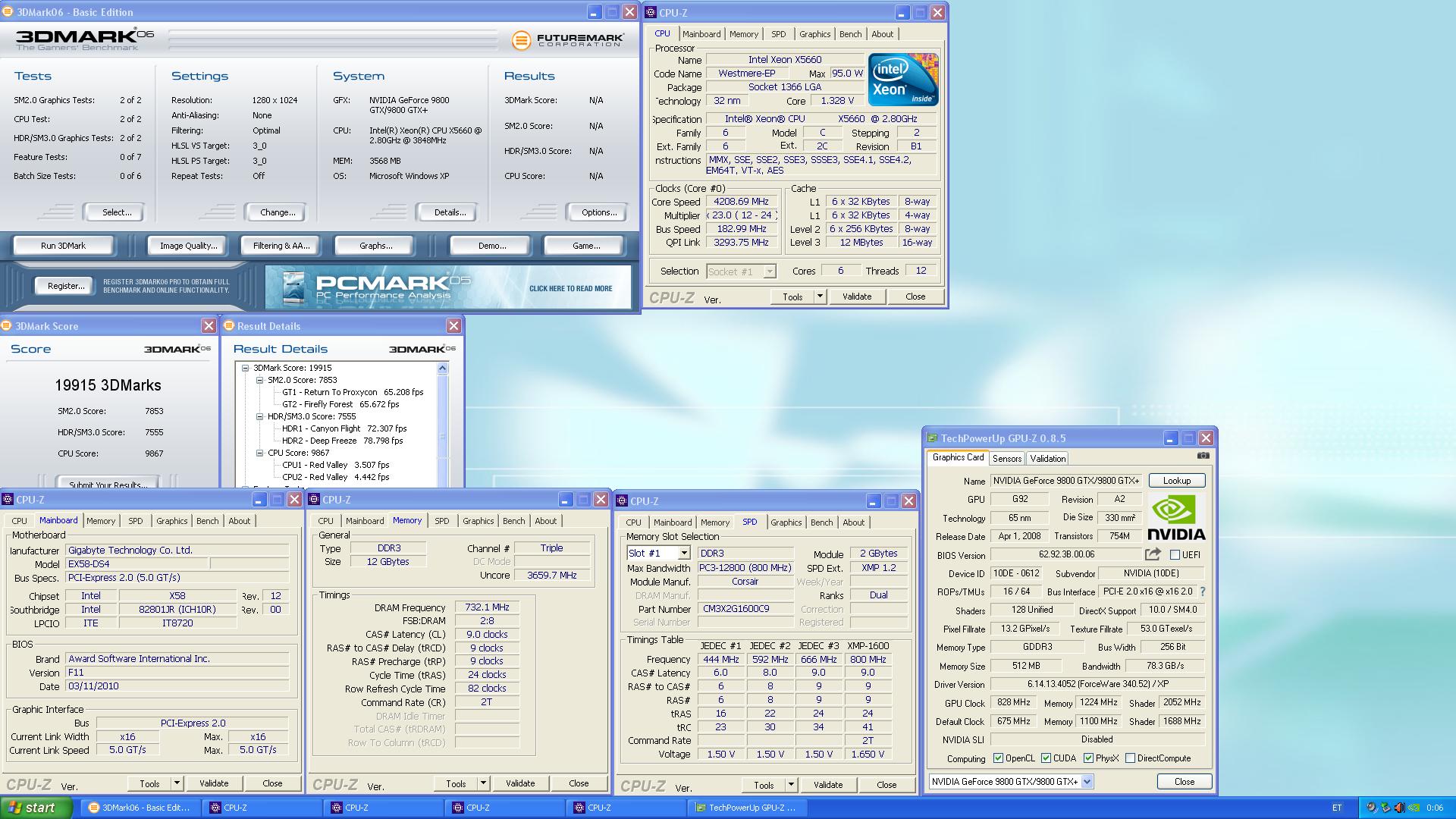Image resolution: width=1456 pixels, height=819 pixels.
Task: Click the Result Details scrollbar up arrow
Action: pyautogui.click(x=443, y=369)
